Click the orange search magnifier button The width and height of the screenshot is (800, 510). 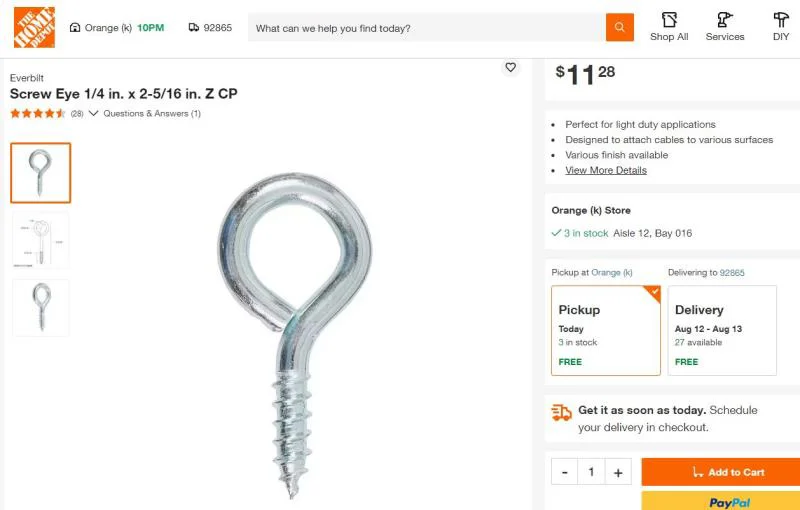tap(619, 28)
